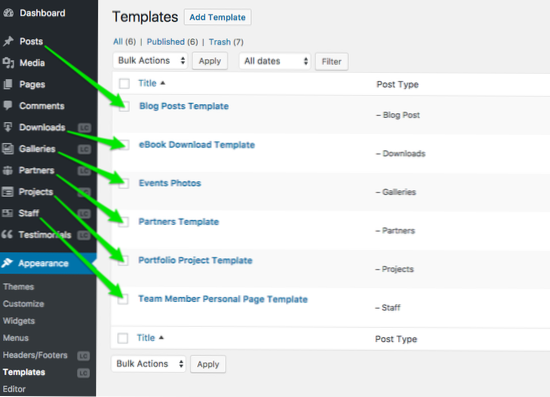Screen dimensions: 550x397
Task: Go to Themes submenu
Action: (x=19, y=287)
